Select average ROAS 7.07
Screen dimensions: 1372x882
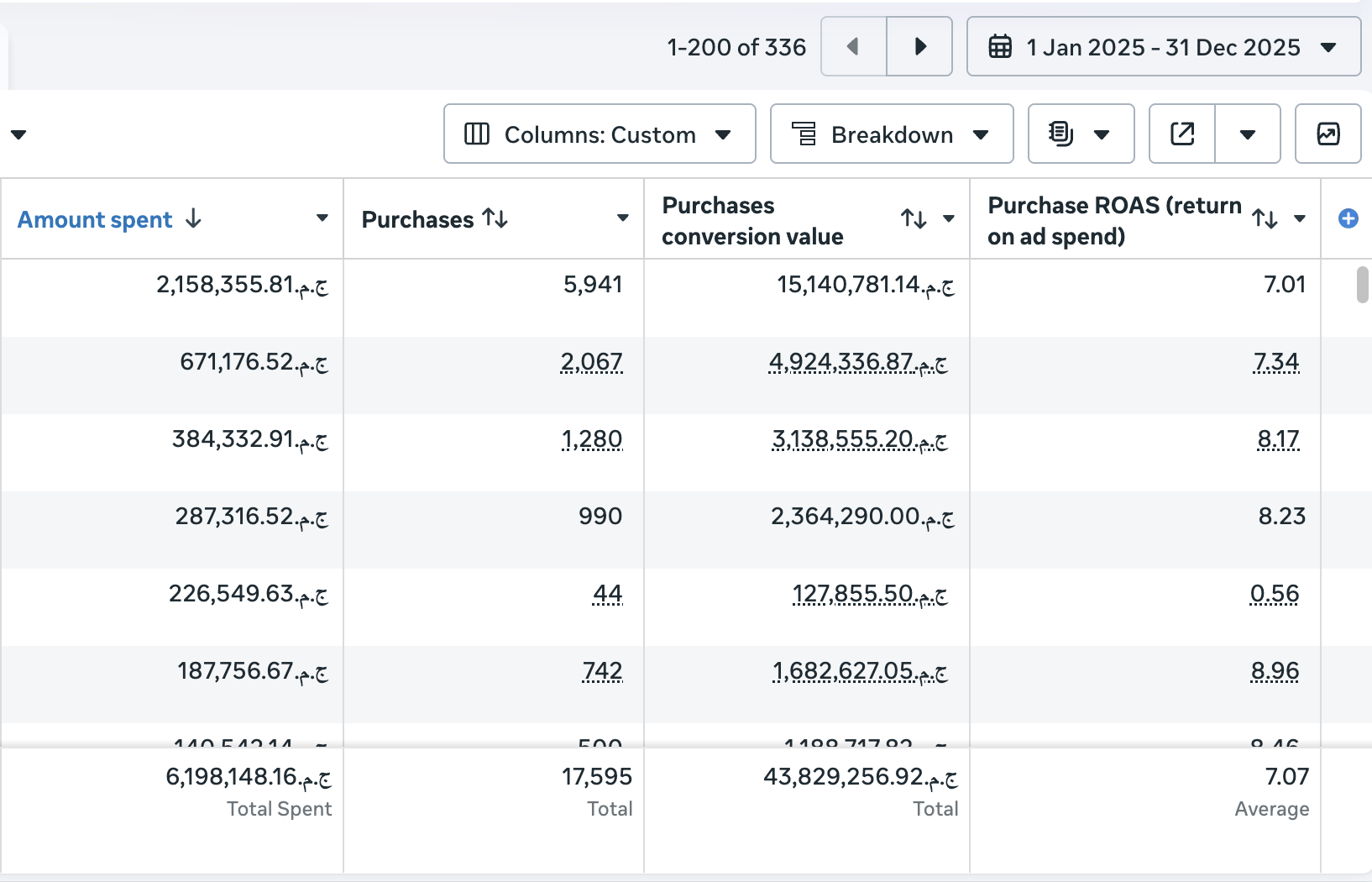[1287, 777]
